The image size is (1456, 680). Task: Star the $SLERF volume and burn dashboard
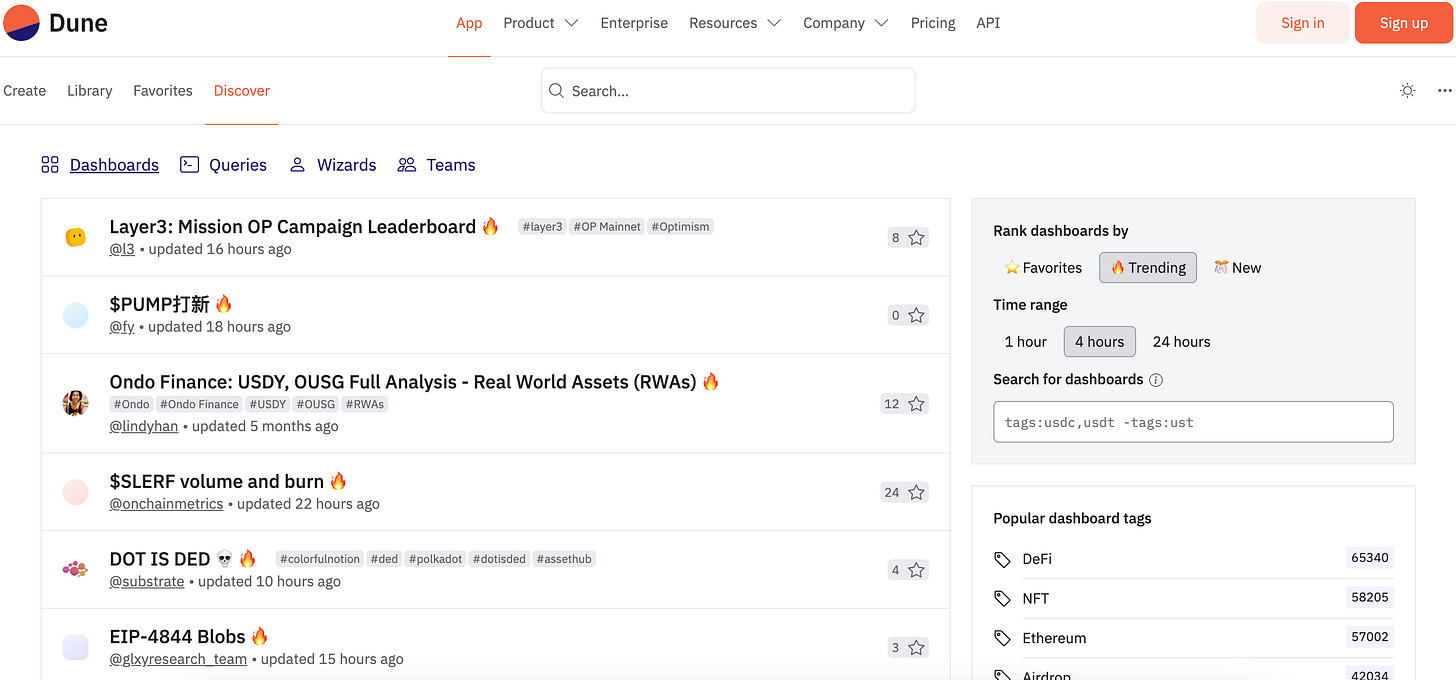pos(916,492)
